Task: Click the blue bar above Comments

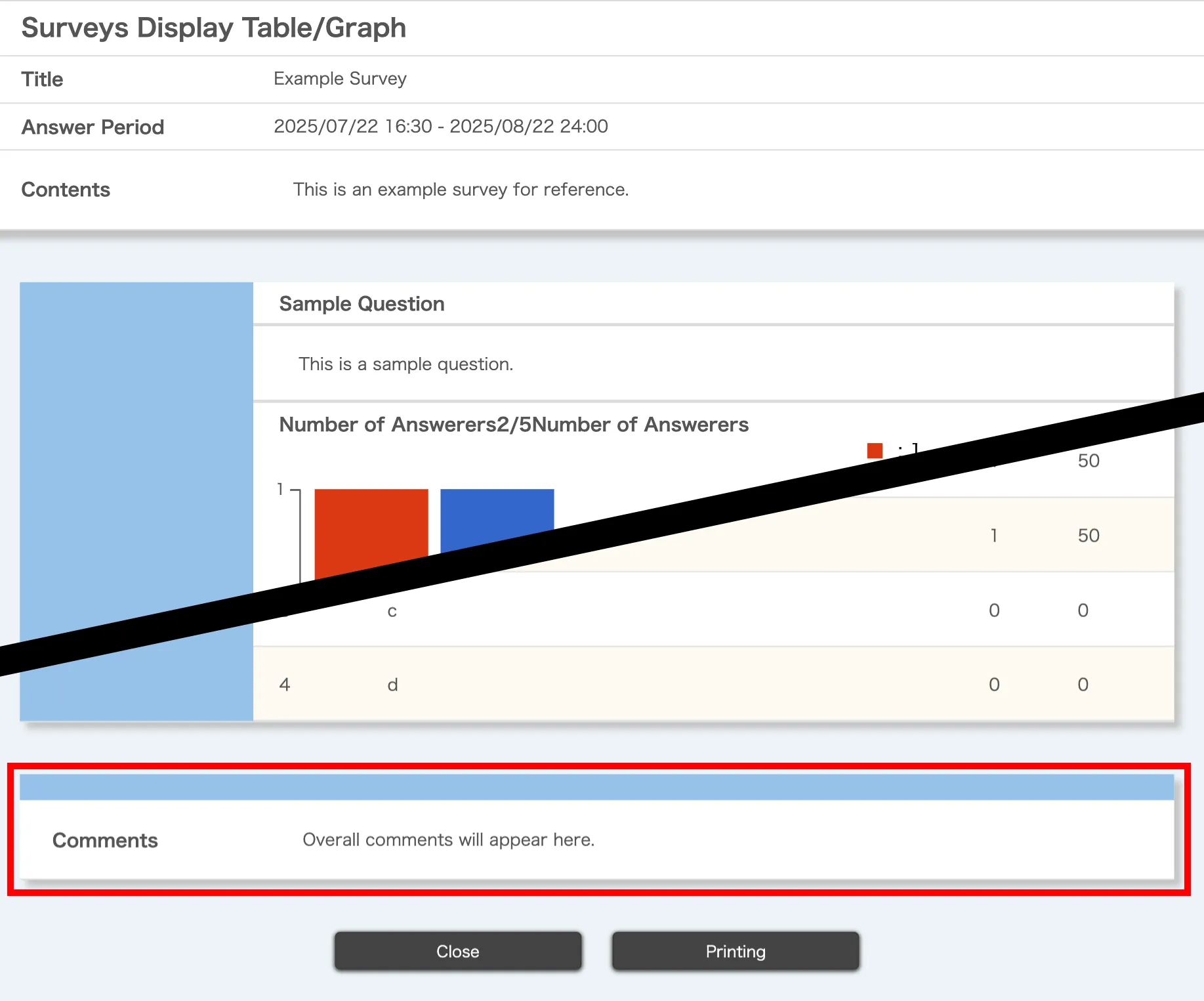Action: point(596,787)
